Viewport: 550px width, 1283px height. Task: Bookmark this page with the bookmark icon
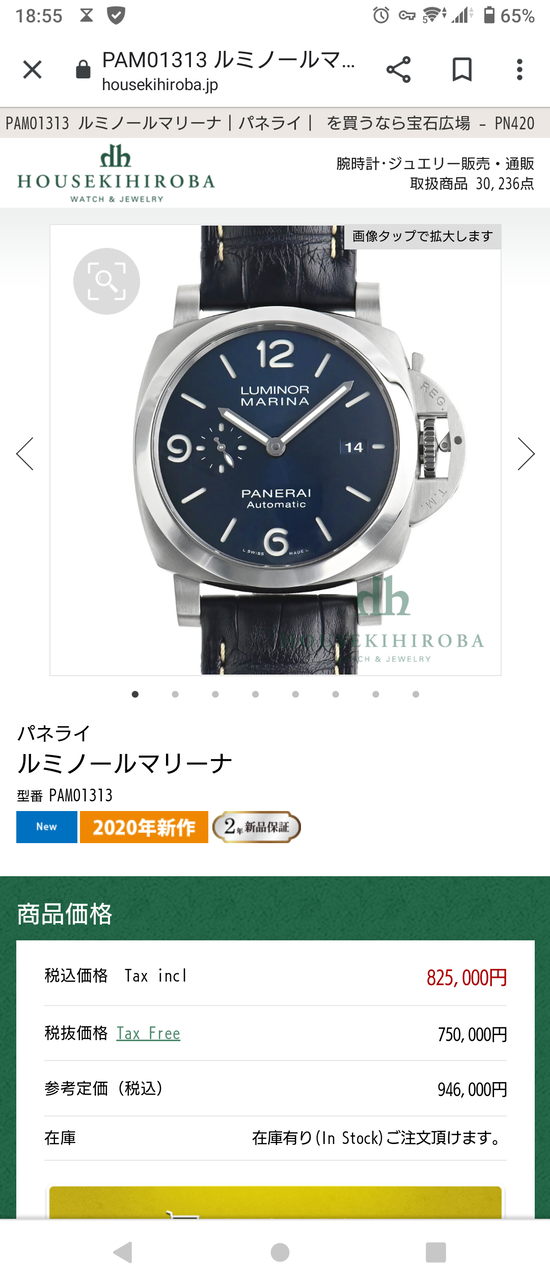point(461,70)
